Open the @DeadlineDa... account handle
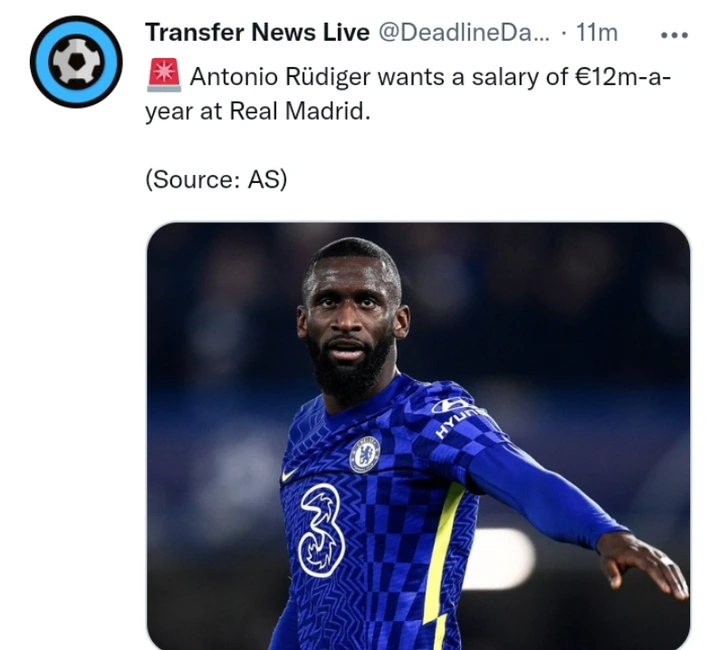Viewport: 720px width, 650px height. pyautogui.click(x=463, y=33)
